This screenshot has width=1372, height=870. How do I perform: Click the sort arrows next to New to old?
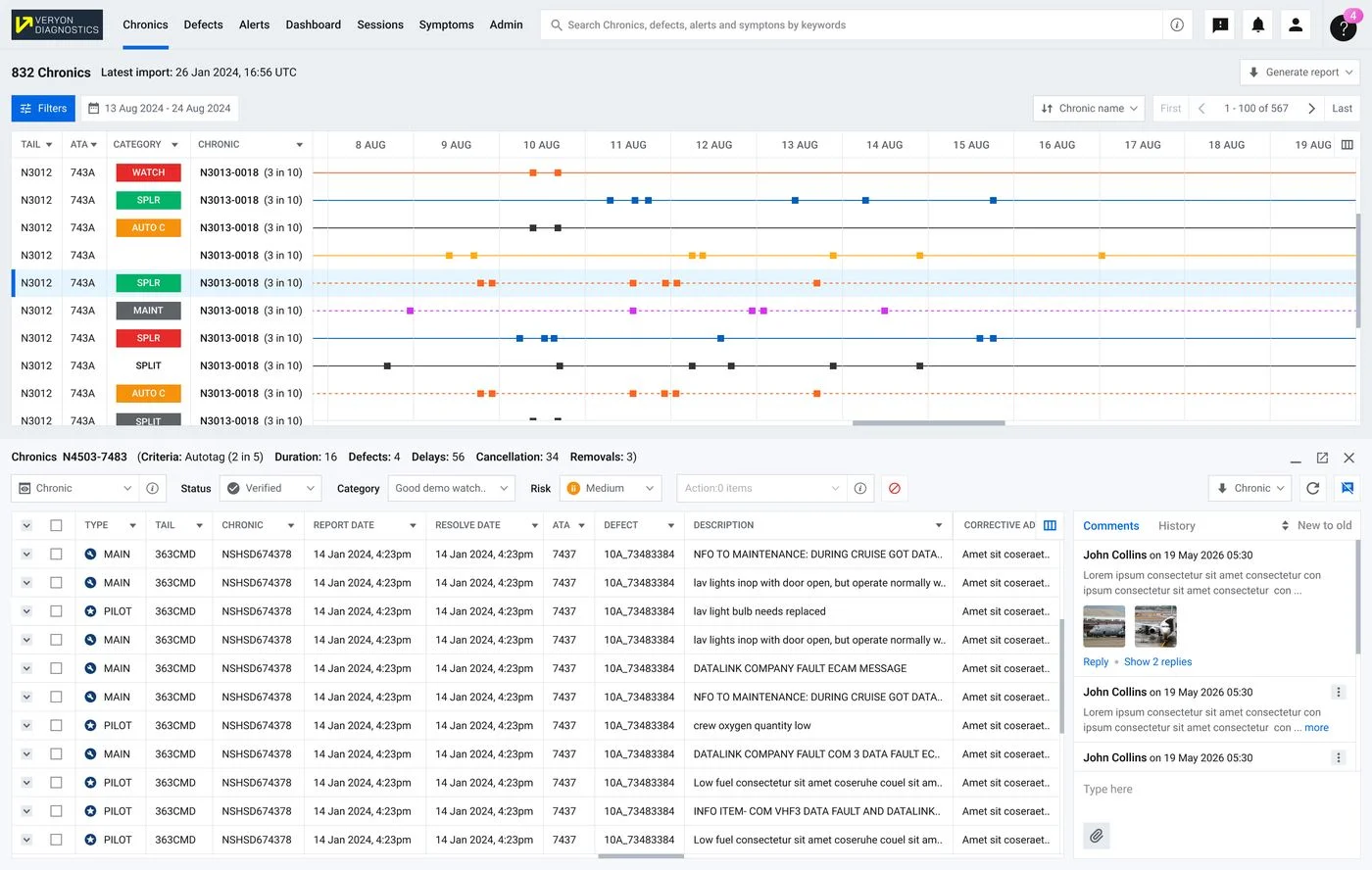[x=1285, y=526]
